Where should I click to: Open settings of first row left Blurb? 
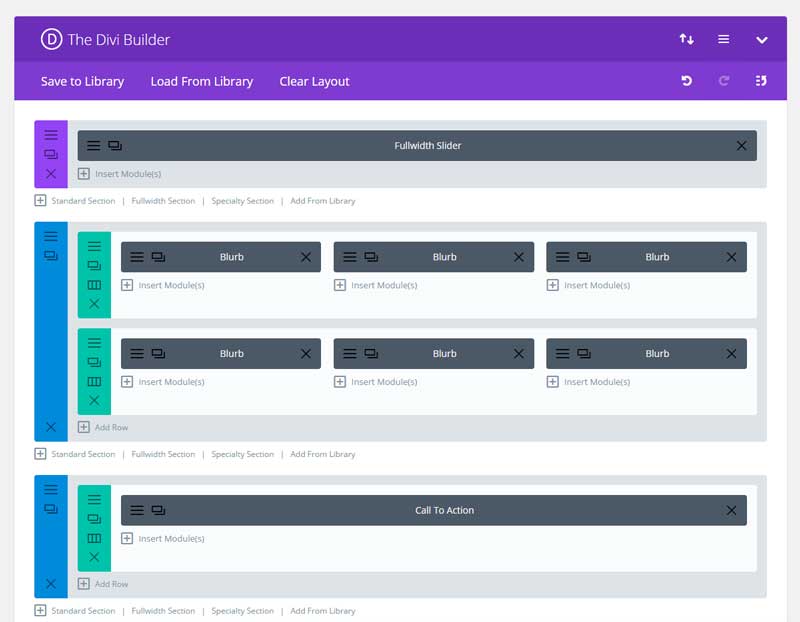click(x=137, y=257)
